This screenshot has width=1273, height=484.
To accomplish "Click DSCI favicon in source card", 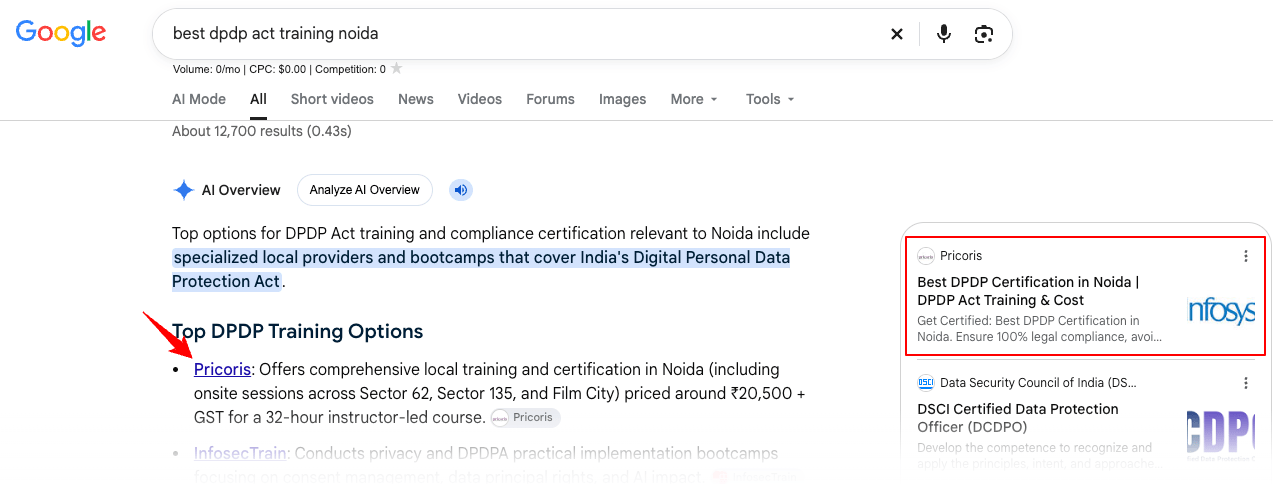I will point(926,383).
